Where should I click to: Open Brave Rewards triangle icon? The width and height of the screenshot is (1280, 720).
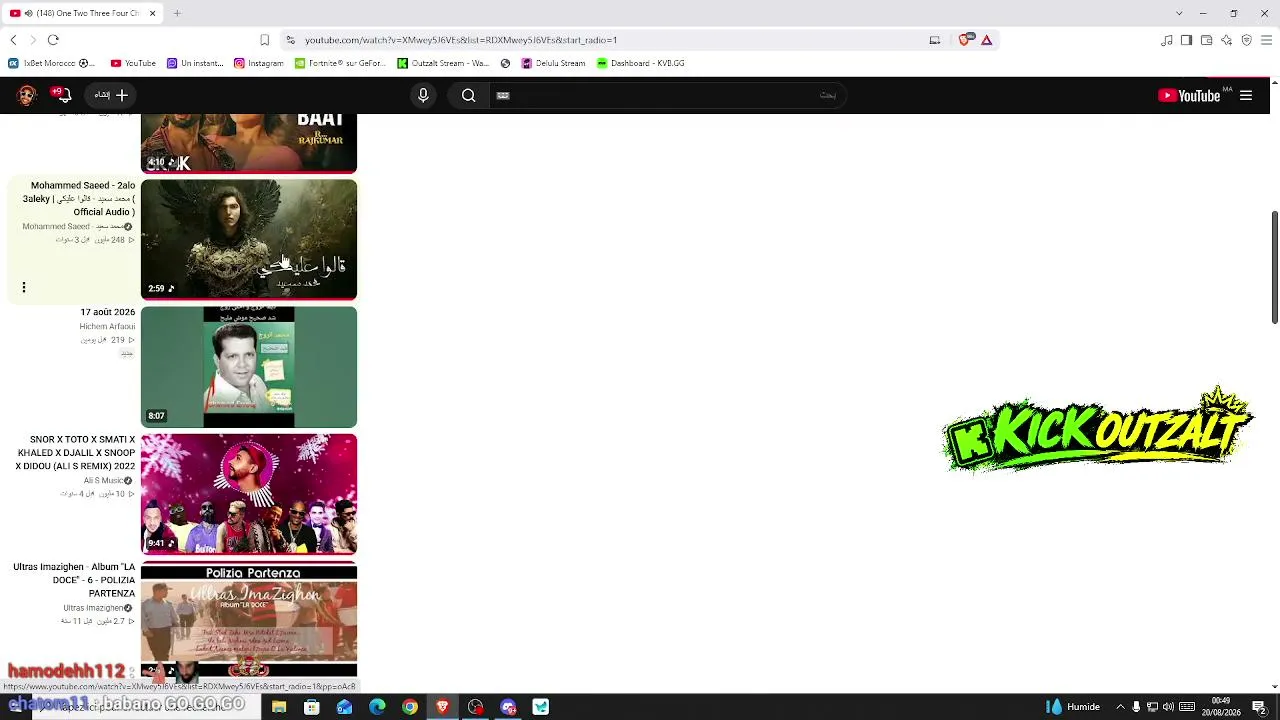(x=986, y=40)
